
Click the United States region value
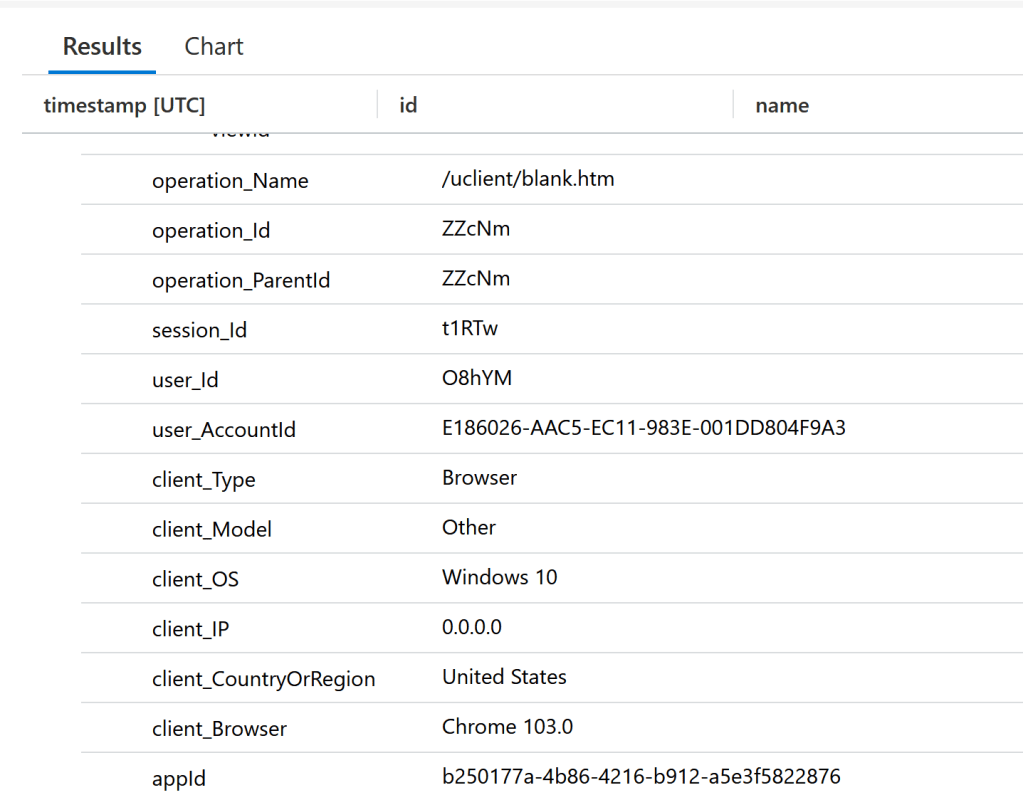click(x=504, y=677)
